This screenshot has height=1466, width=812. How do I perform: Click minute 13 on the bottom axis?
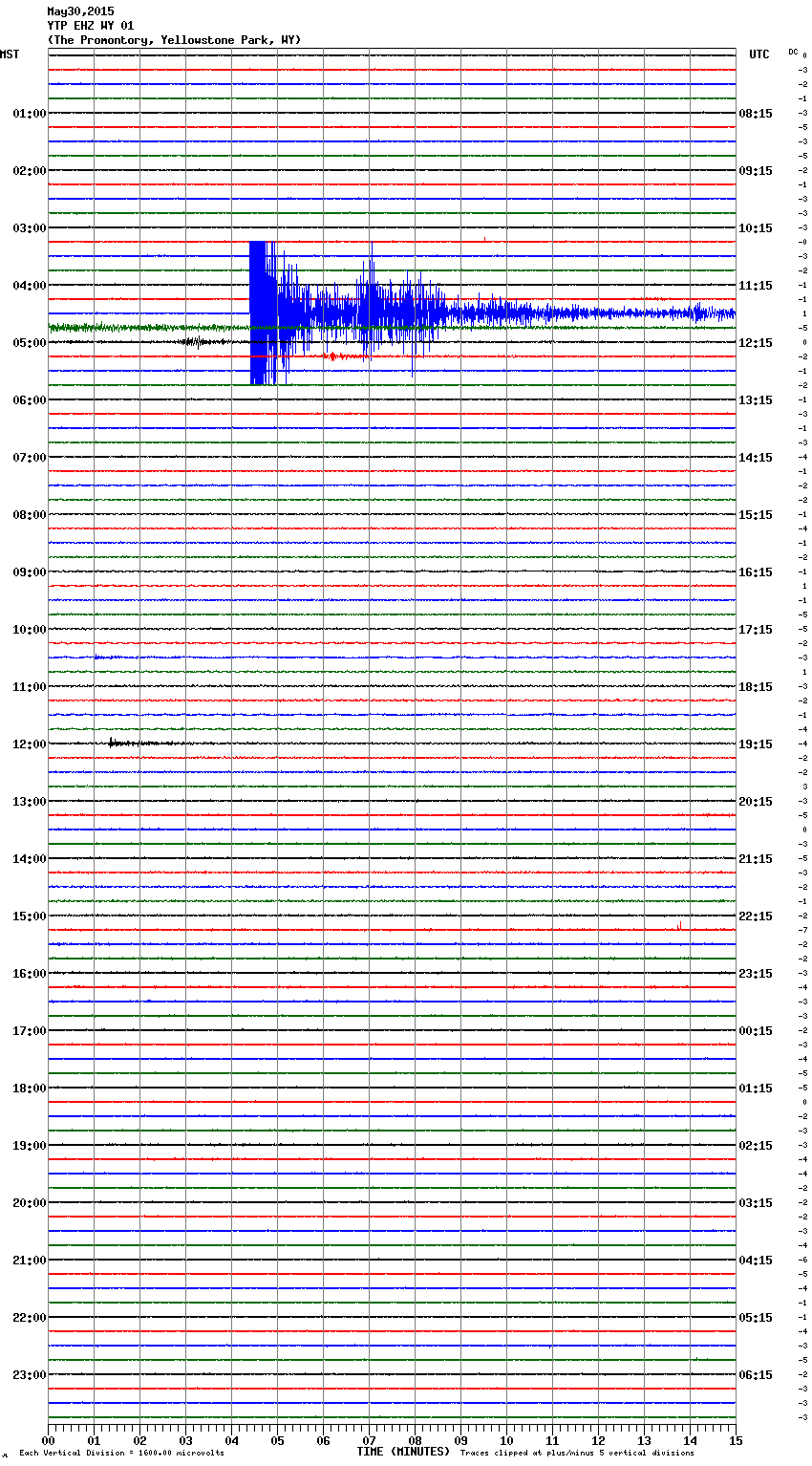644,1440
